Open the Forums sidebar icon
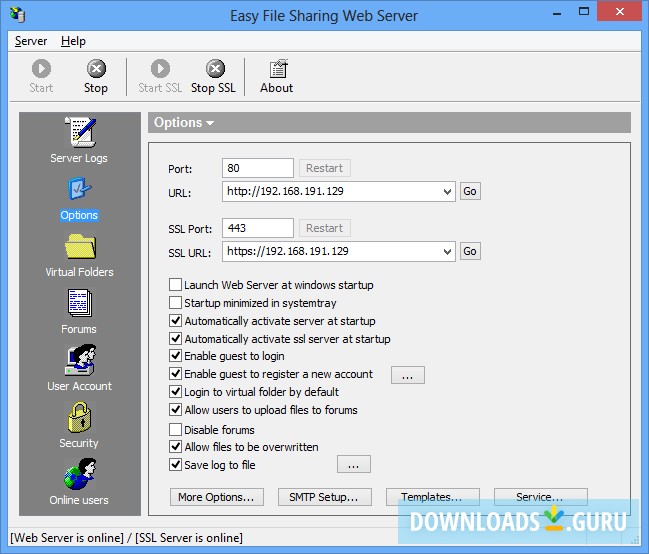Viewport: 649px width, 554px height. point(79,303)
